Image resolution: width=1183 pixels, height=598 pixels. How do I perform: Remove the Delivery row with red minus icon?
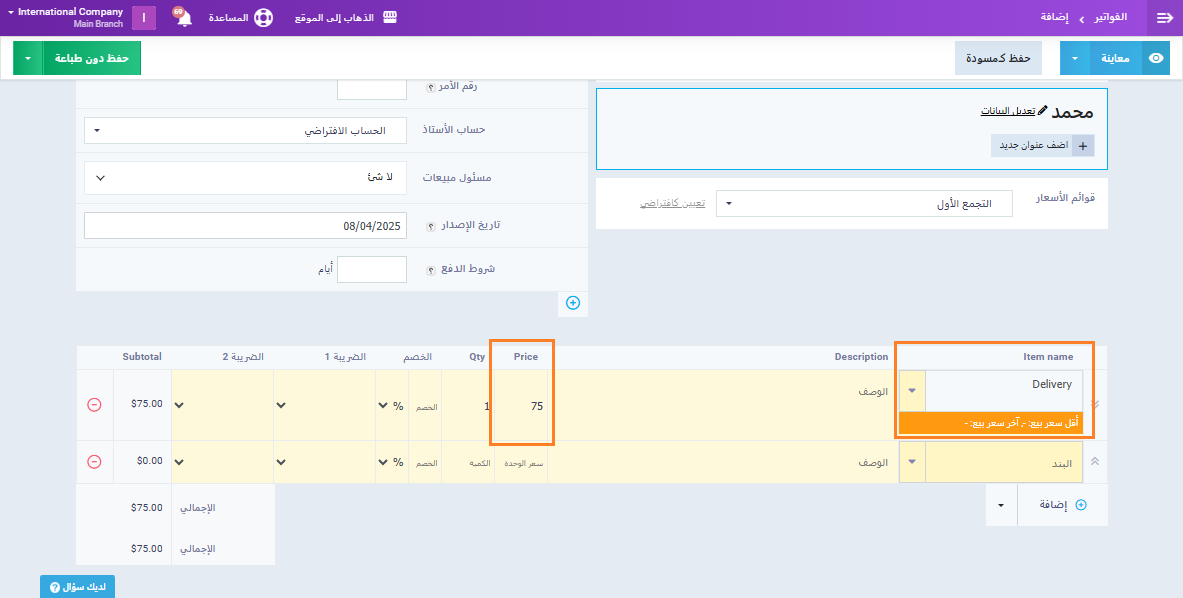click(94, 405)
